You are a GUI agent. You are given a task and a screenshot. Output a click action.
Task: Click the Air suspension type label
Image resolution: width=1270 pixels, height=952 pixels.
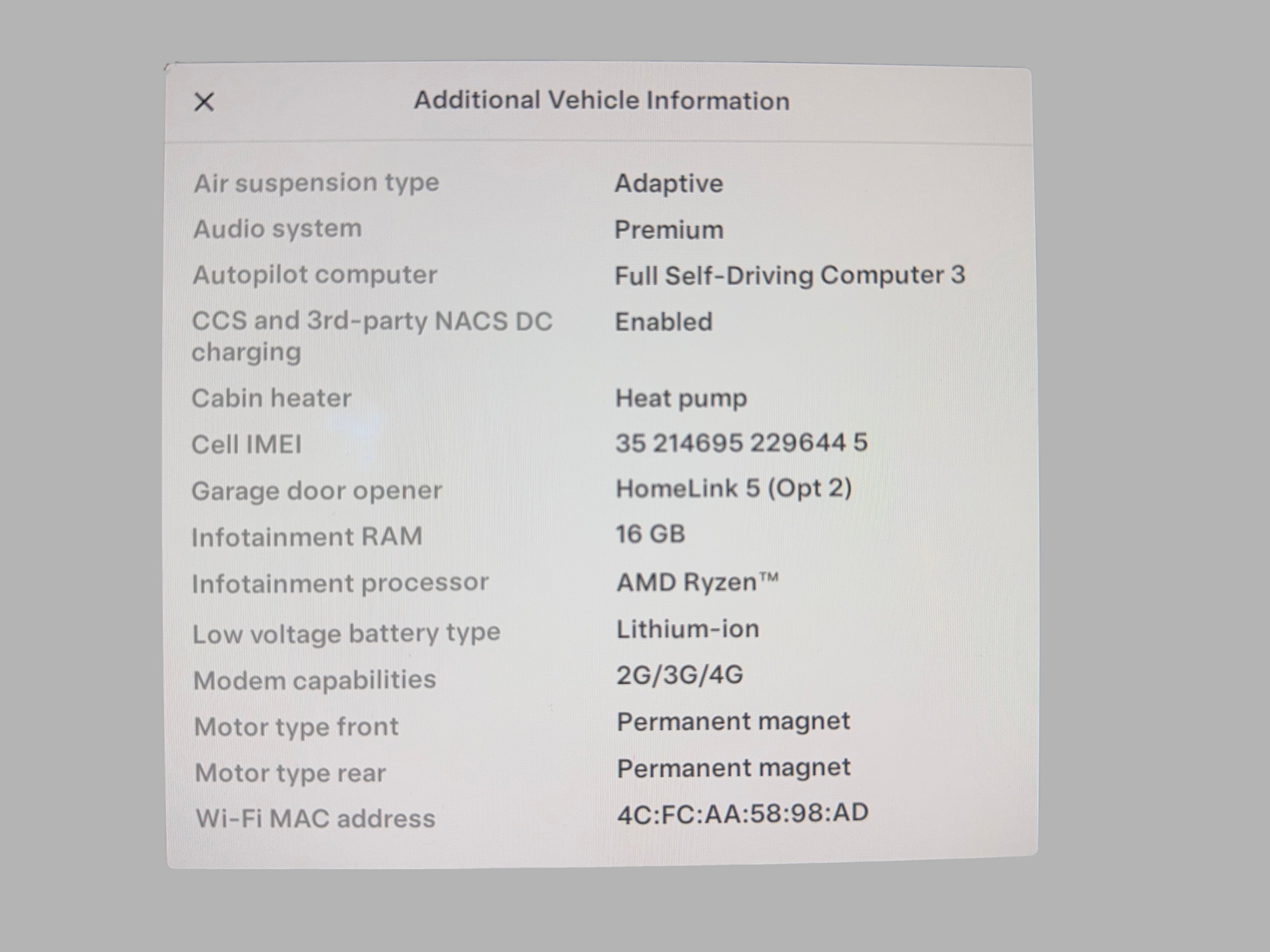(x=316, y=183)
